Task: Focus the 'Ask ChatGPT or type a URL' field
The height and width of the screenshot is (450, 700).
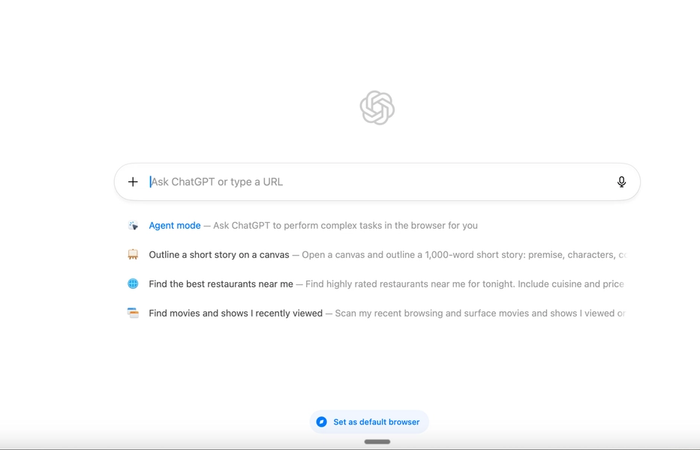Action: 379,182
